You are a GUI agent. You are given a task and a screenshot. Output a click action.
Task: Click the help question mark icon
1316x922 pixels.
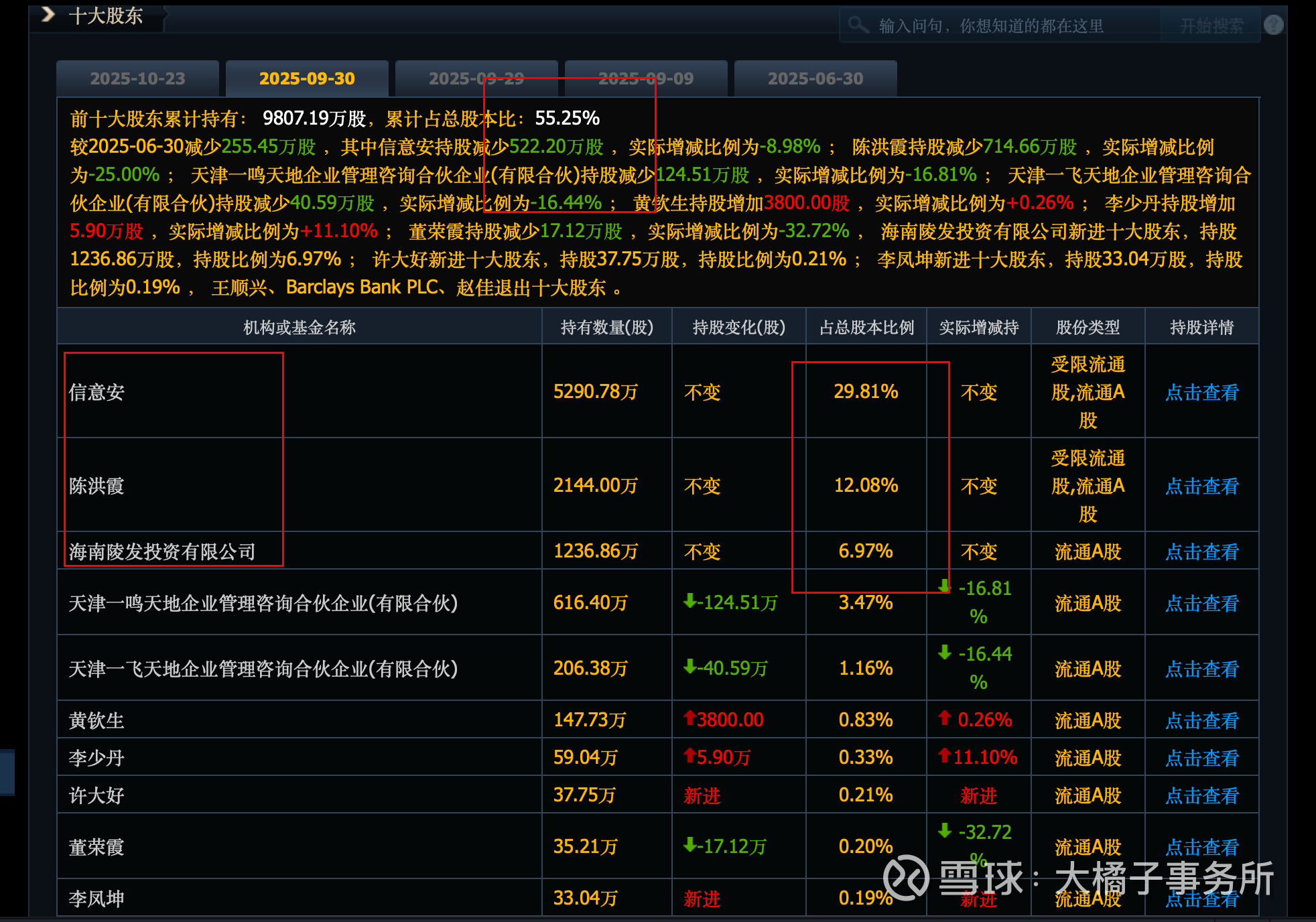click(1273, 25)
